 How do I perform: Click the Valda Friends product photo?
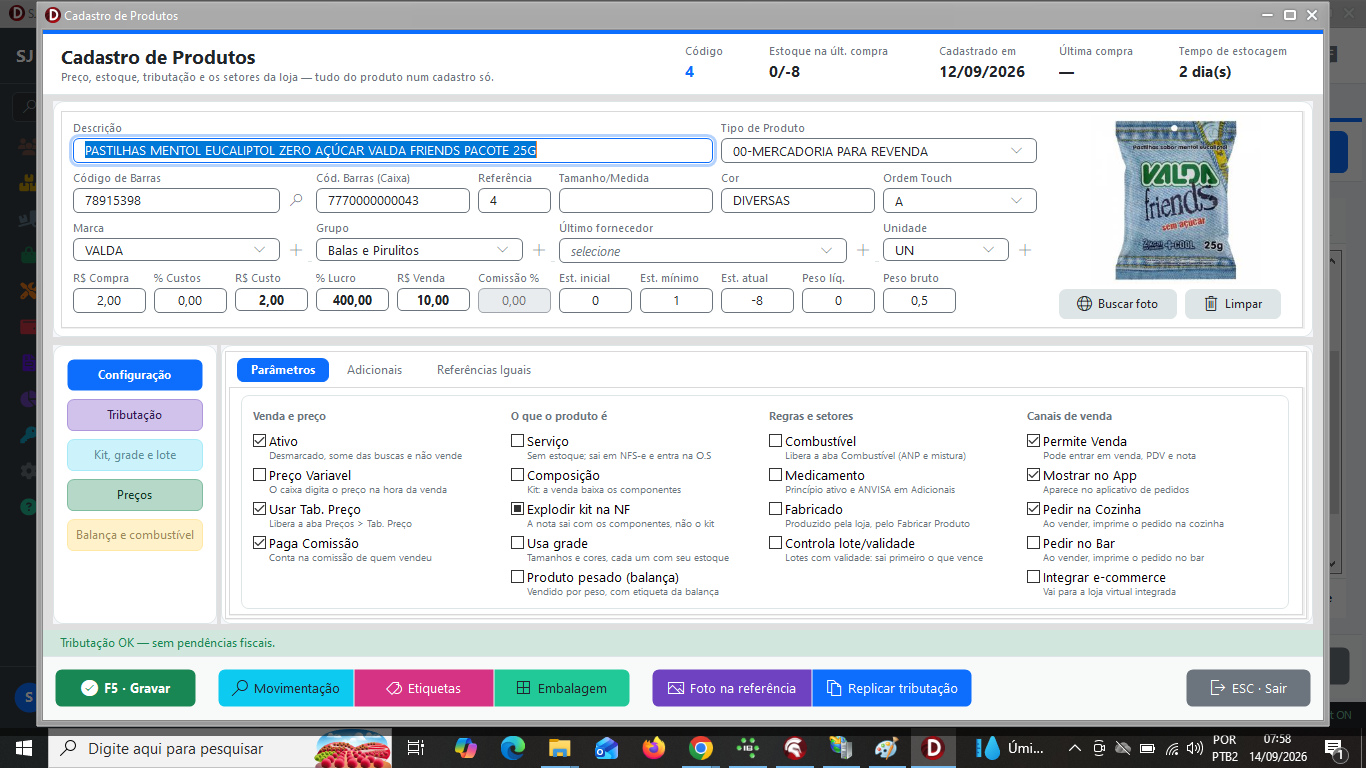point(1175,200)
